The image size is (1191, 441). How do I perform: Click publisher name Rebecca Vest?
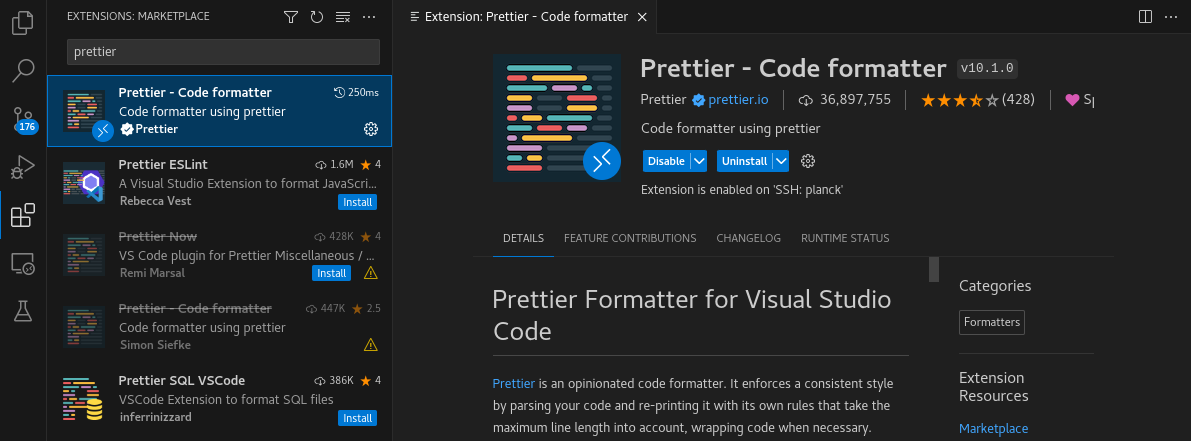156,201
